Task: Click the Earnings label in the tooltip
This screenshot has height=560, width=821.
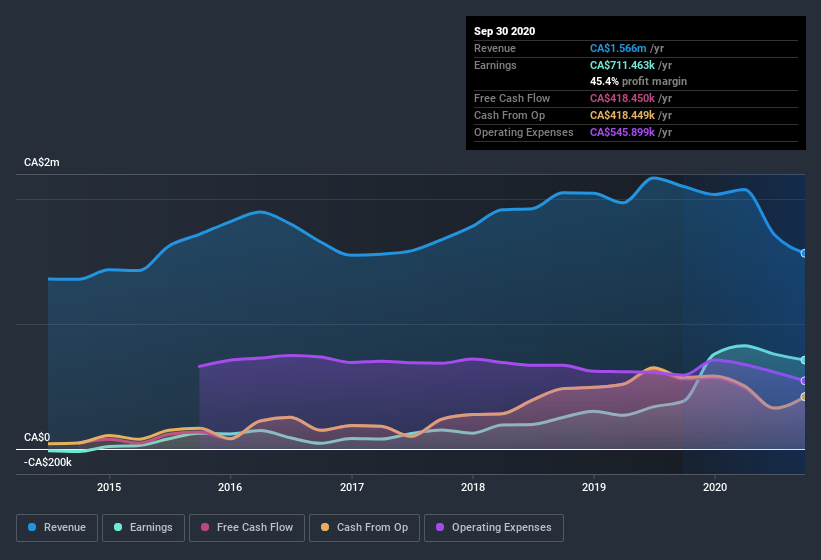Action: [495, 65]
